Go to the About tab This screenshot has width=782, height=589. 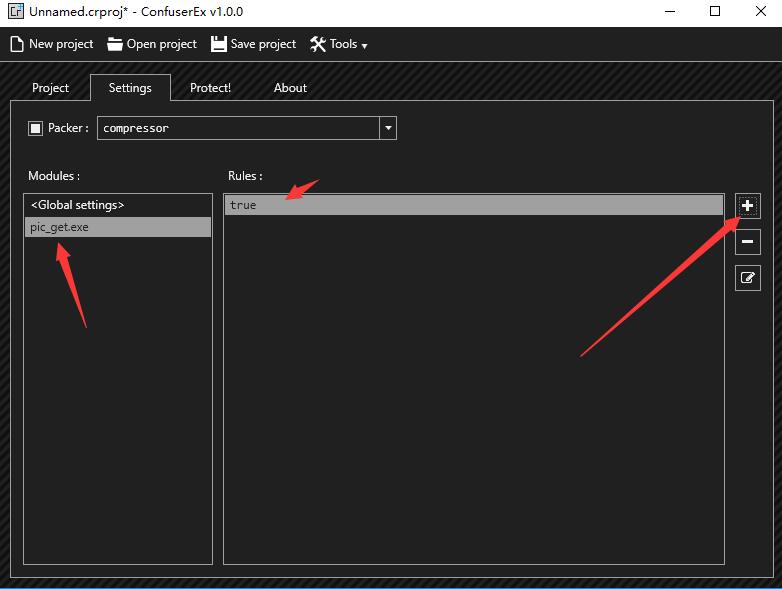[x=290, y=88]
